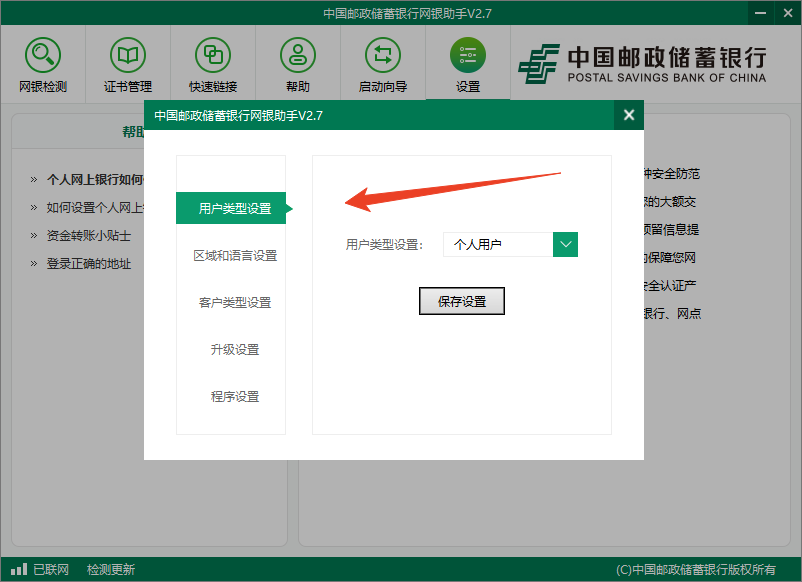Switch to 区域和语言设置 tab
802x582 pixels.
[235, 255]
